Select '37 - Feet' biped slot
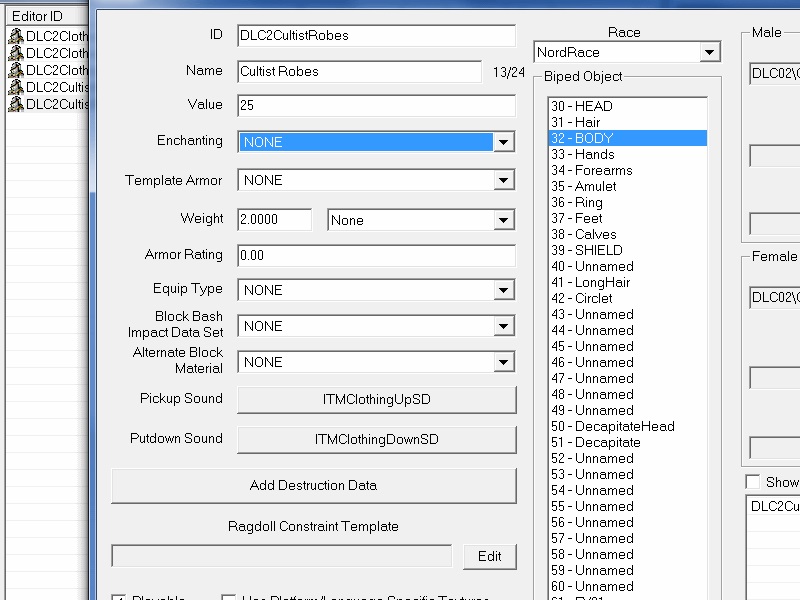The height and width of the screenshot is (600, 800). tap(628, 218)
